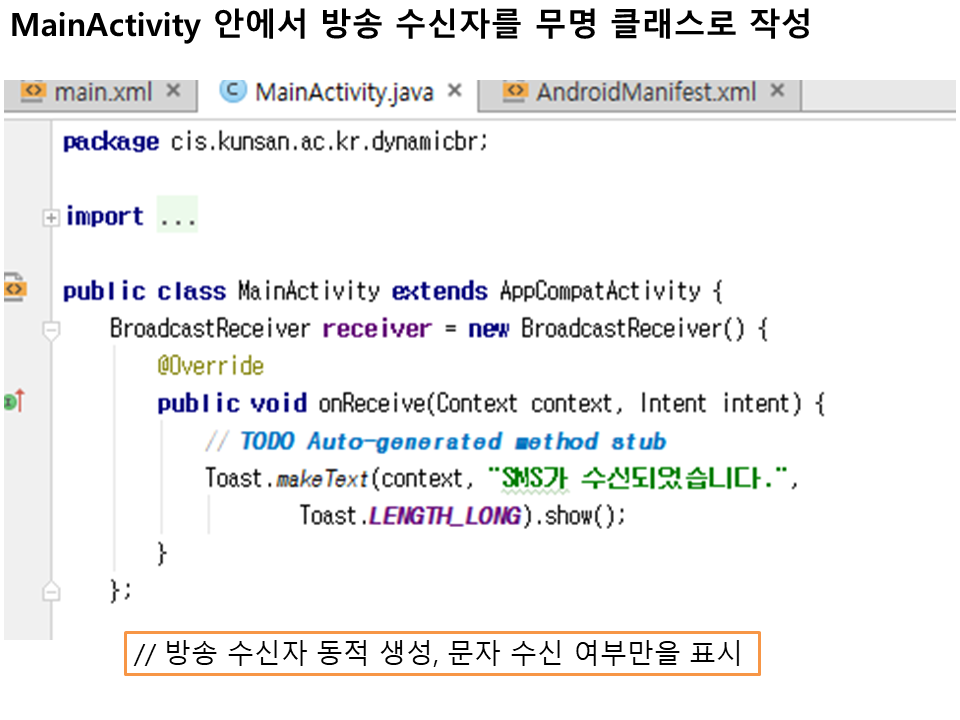Click the @Override annotation
The image size is (960, 720).
pos(210,366)
